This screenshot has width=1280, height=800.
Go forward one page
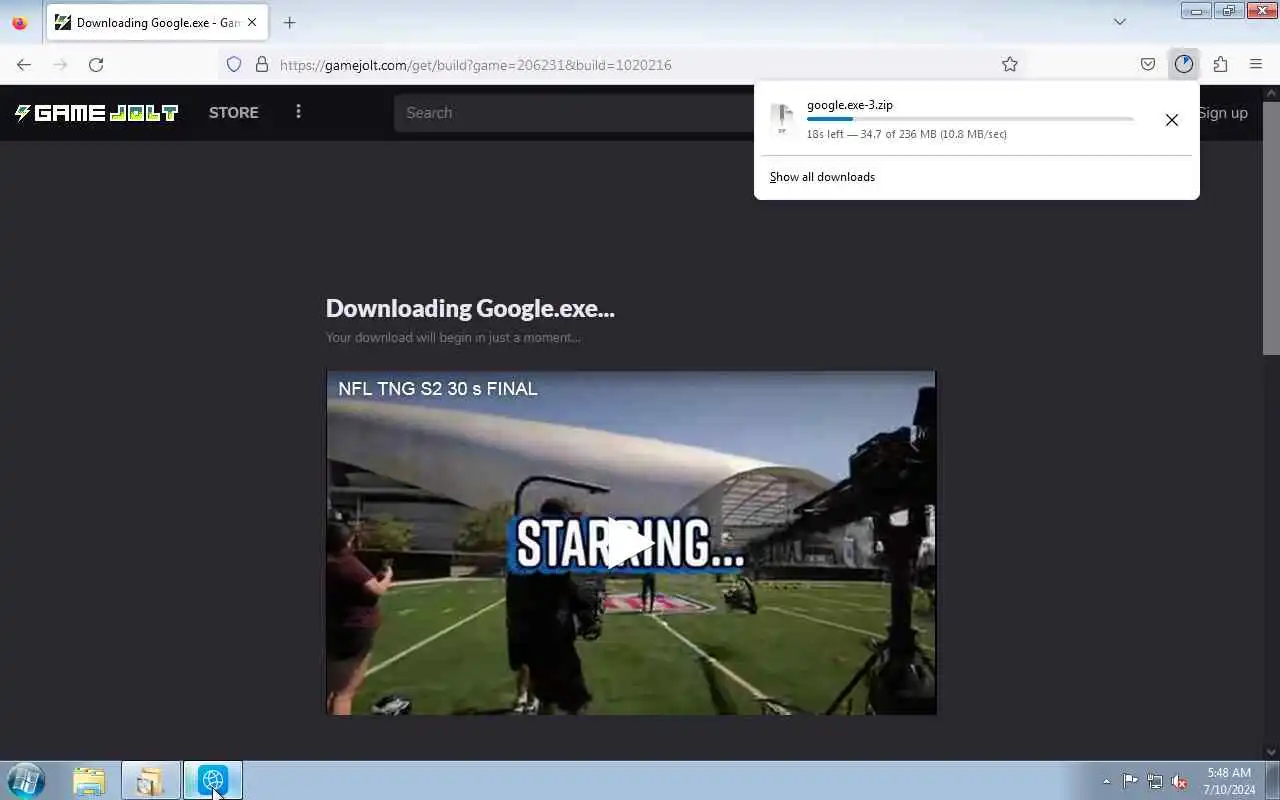coord(60,64)
